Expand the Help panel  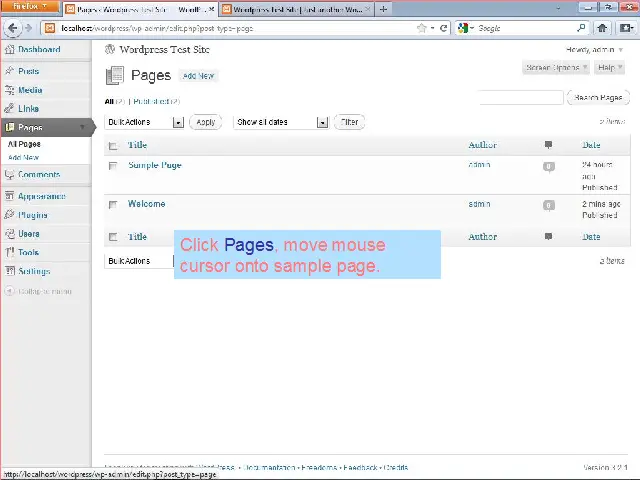pyautogui.click(x=609, y=67)
